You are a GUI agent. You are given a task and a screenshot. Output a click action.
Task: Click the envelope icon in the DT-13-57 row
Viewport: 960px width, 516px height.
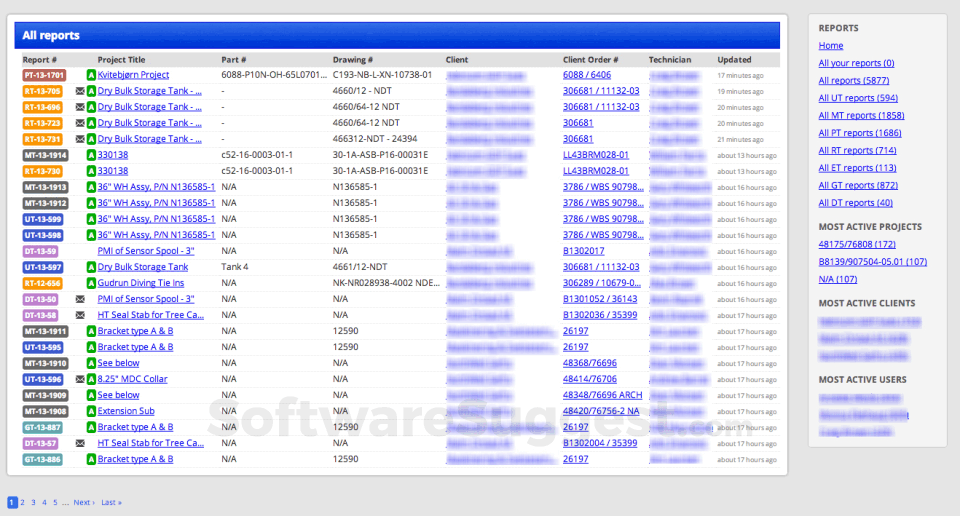click(x=80, y=443)
